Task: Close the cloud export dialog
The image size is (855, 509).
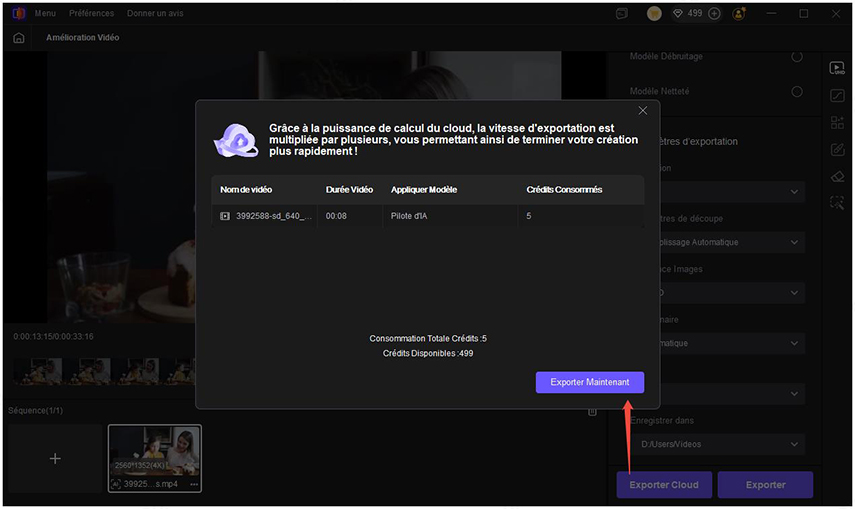Action: [643, 111]
